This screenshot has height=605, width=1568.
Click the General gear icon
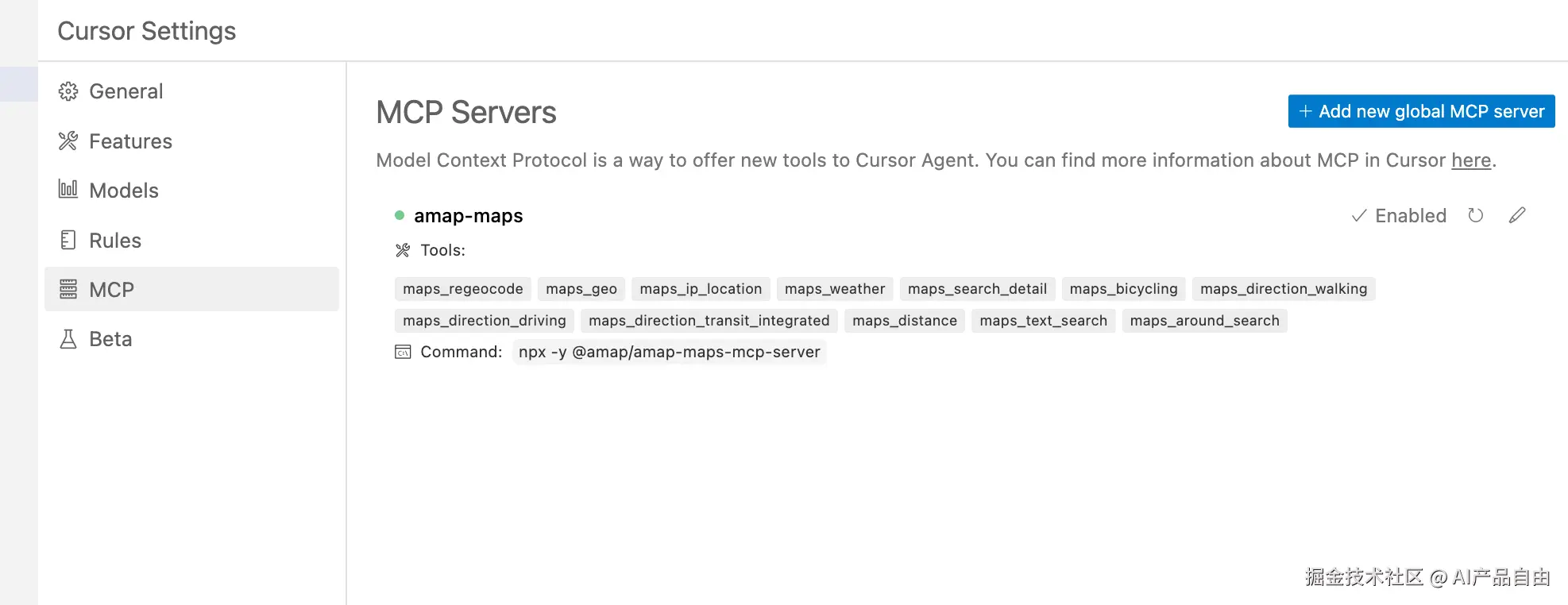click(68, 91)
